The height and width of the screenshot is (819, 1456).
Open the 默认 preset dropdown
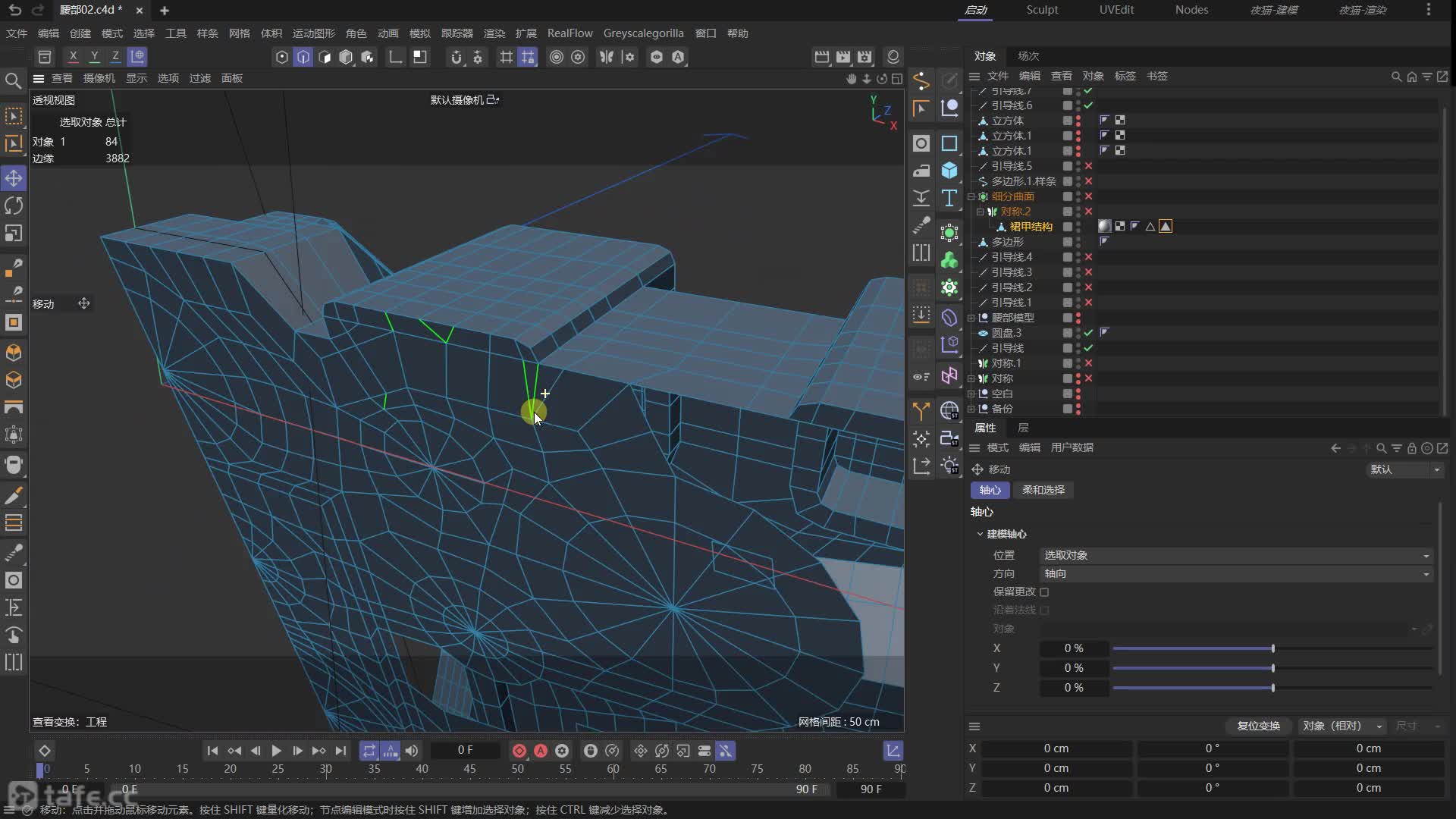pos(1404,469)
